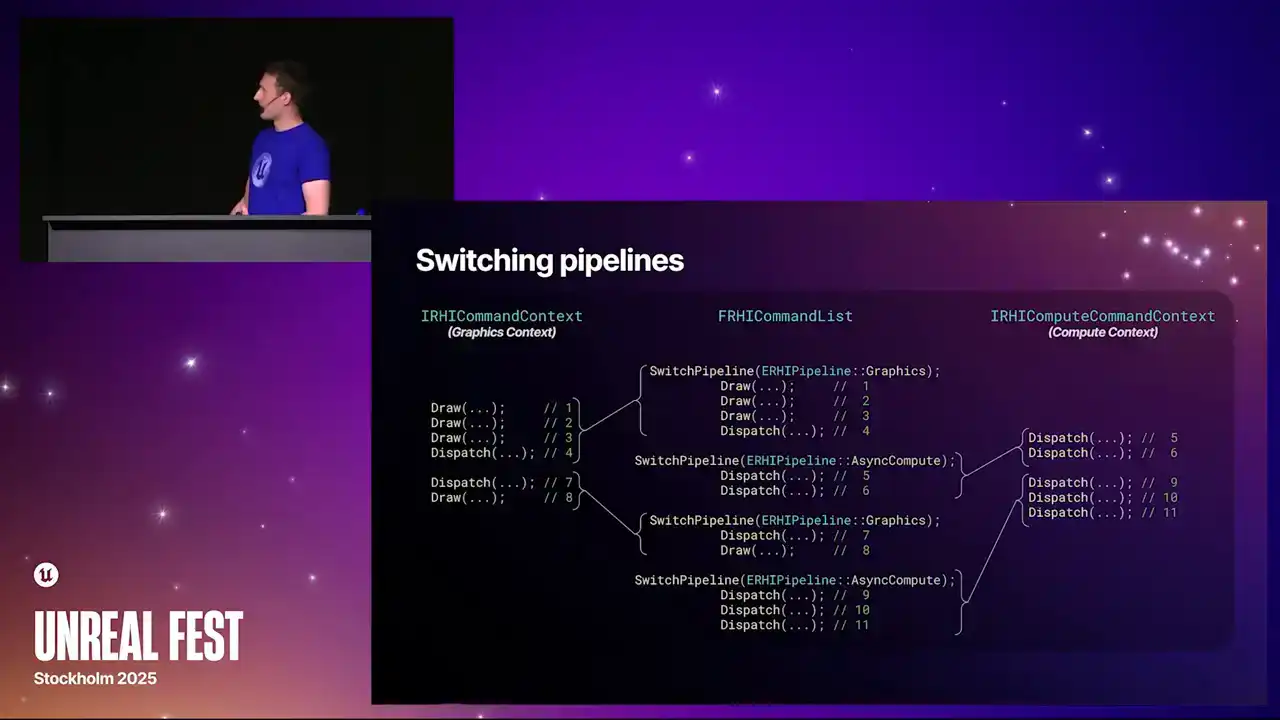Select the IRHIComputeCommandContext column heading
The image size is (1280, 720).
click(x=1102, y=316)
